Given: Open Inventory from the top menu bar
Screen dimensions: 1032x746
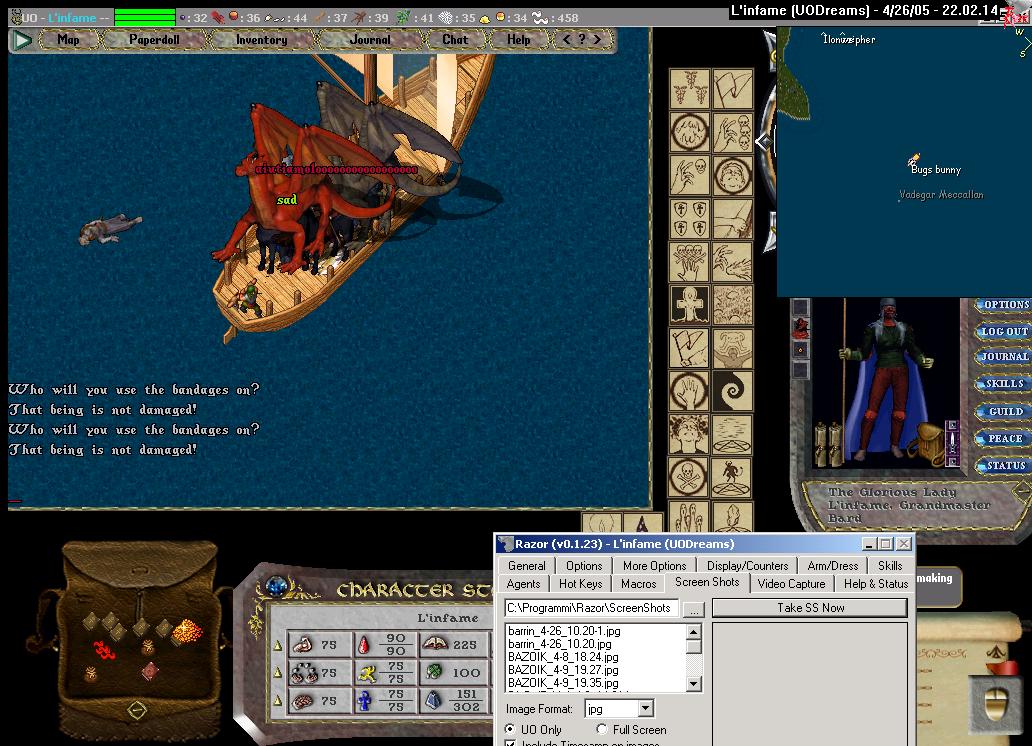Looking at the screenshot, I should [x=261, y=40].
